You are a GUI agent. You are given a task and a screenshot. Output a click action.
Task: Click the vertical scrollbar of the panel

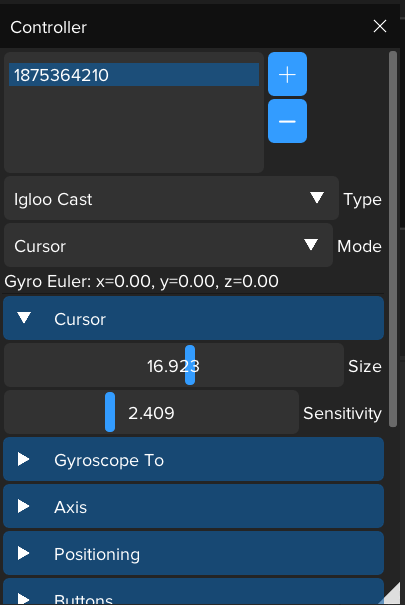tap(393, 239)
